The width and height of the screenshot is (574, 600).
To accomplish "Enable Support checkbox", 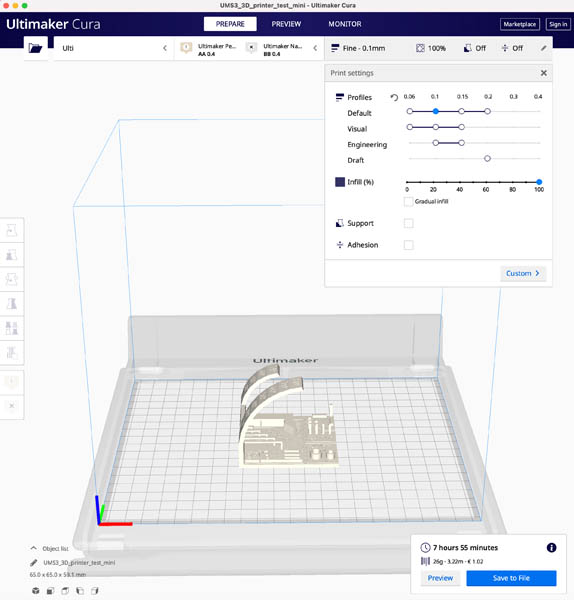I will click(x=408, y=223).
